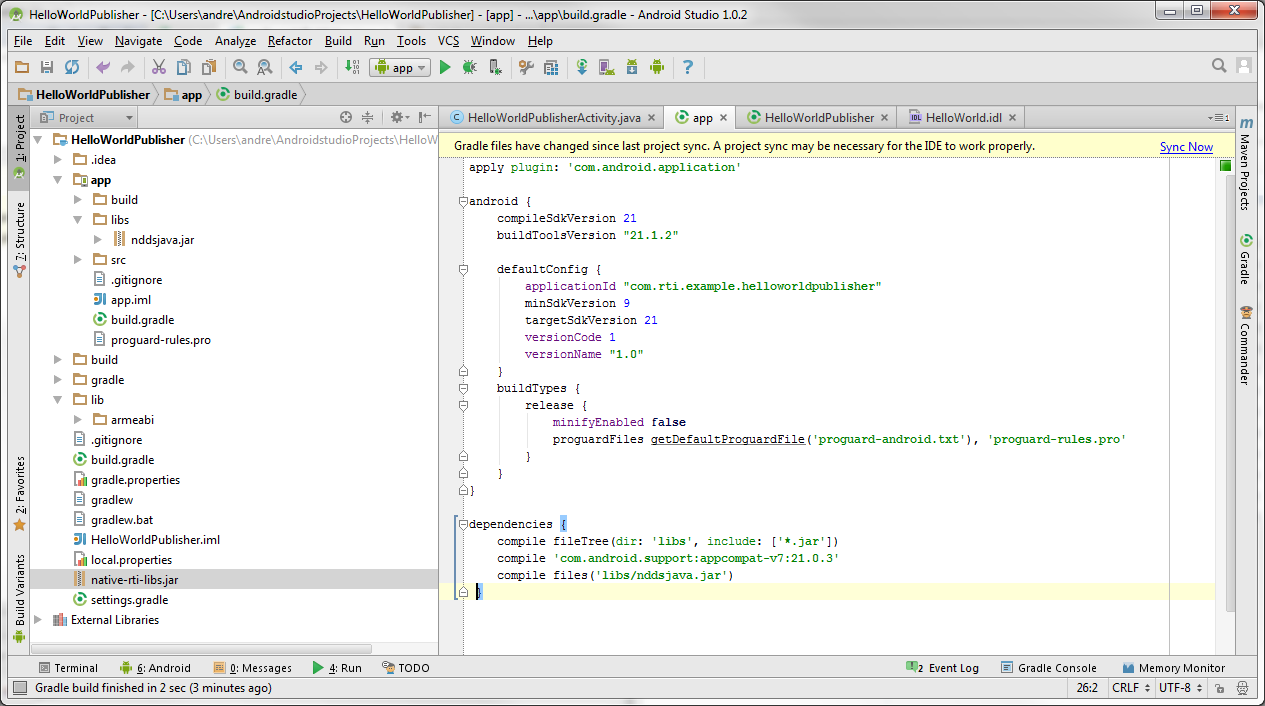Open the Refactor menu
This screenshot has width=1265, height=706.
290,41
